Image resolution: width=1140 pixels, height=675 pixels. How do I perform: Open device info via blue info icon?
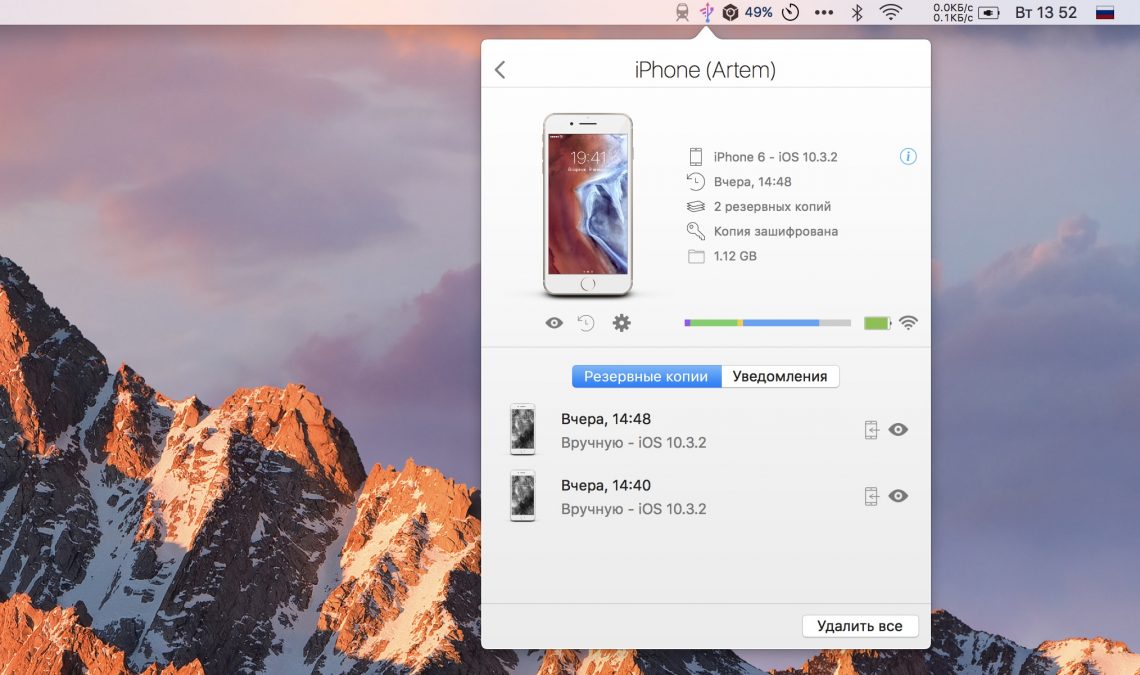pos(908,157)
